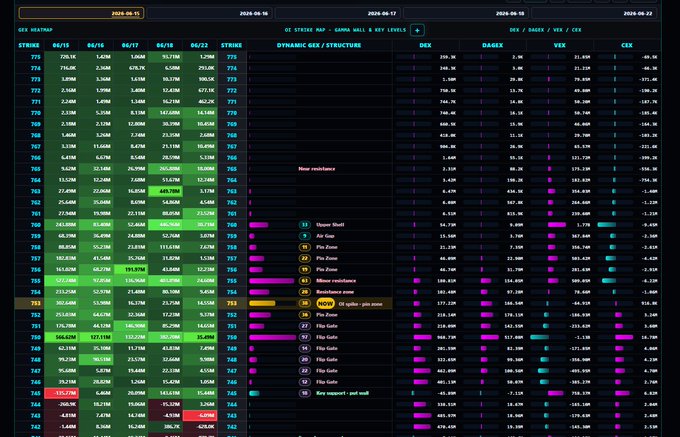680x437 pixels.
Task: Click strike 760 in the heatmap strike column
Action: pyautogui.click(x=36, y=225)
